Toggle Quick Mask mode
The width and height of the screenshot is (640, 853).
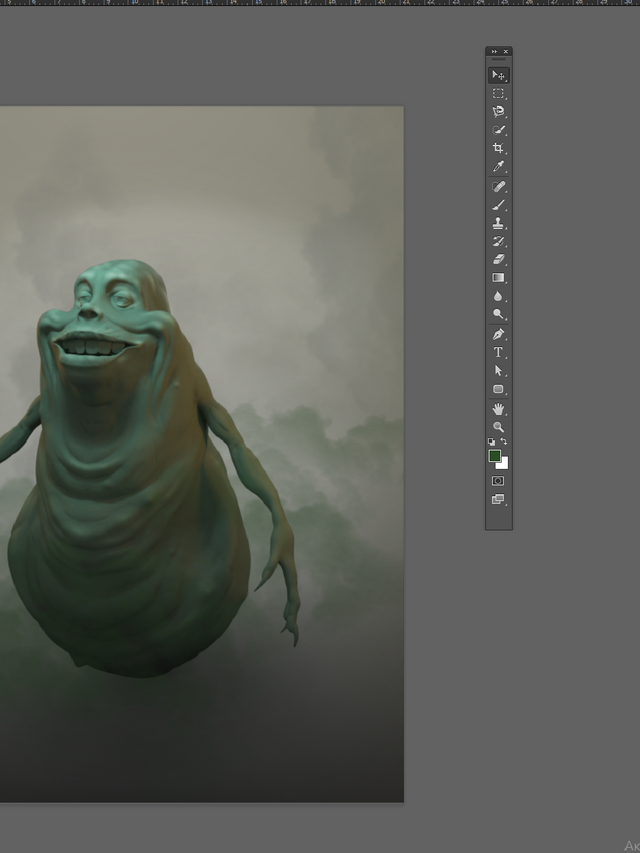coord(498,481)
